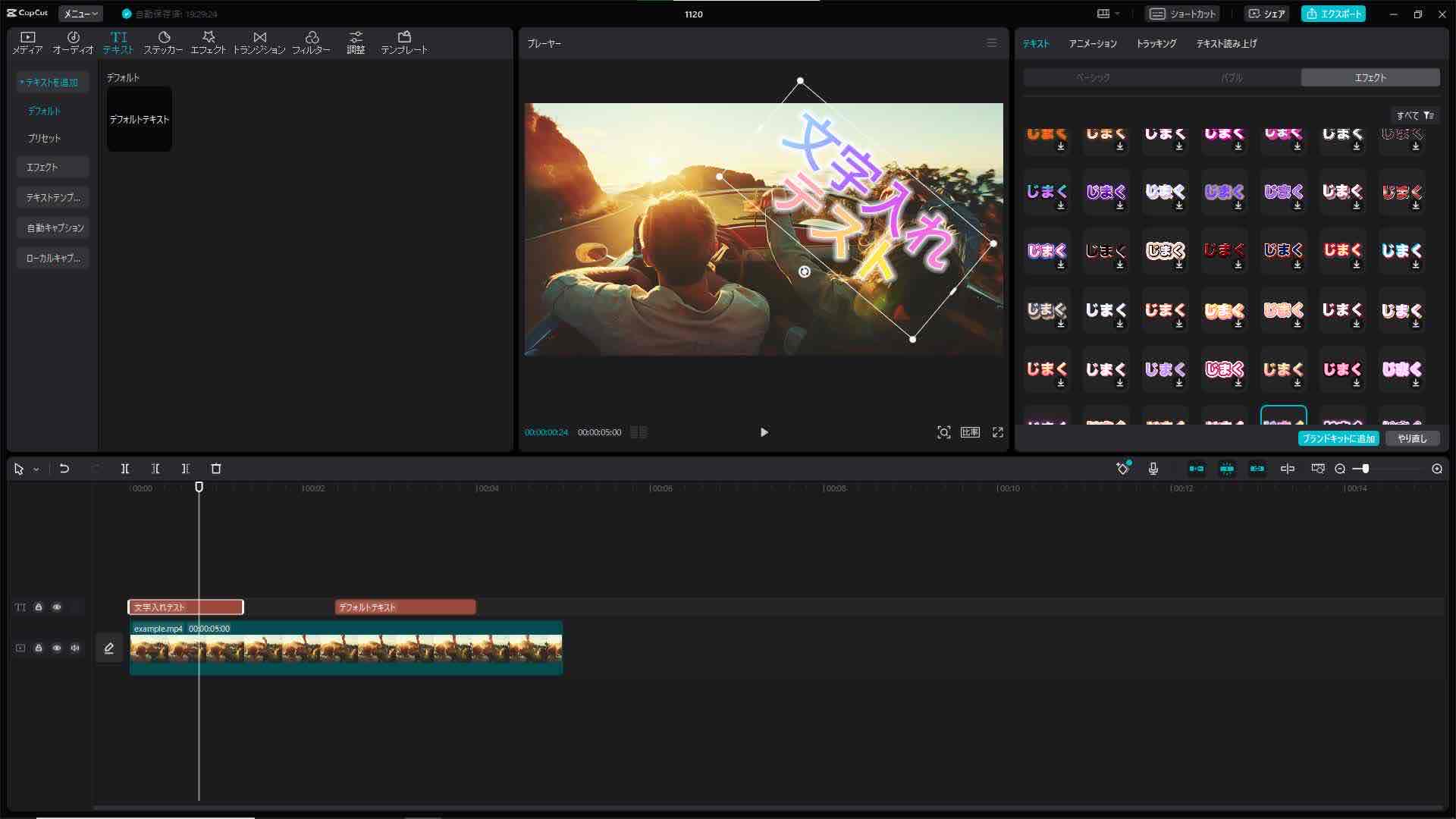1456x819 pixels.
Task: Click the Delete left of playhead icon
Action: click(155, 469)
